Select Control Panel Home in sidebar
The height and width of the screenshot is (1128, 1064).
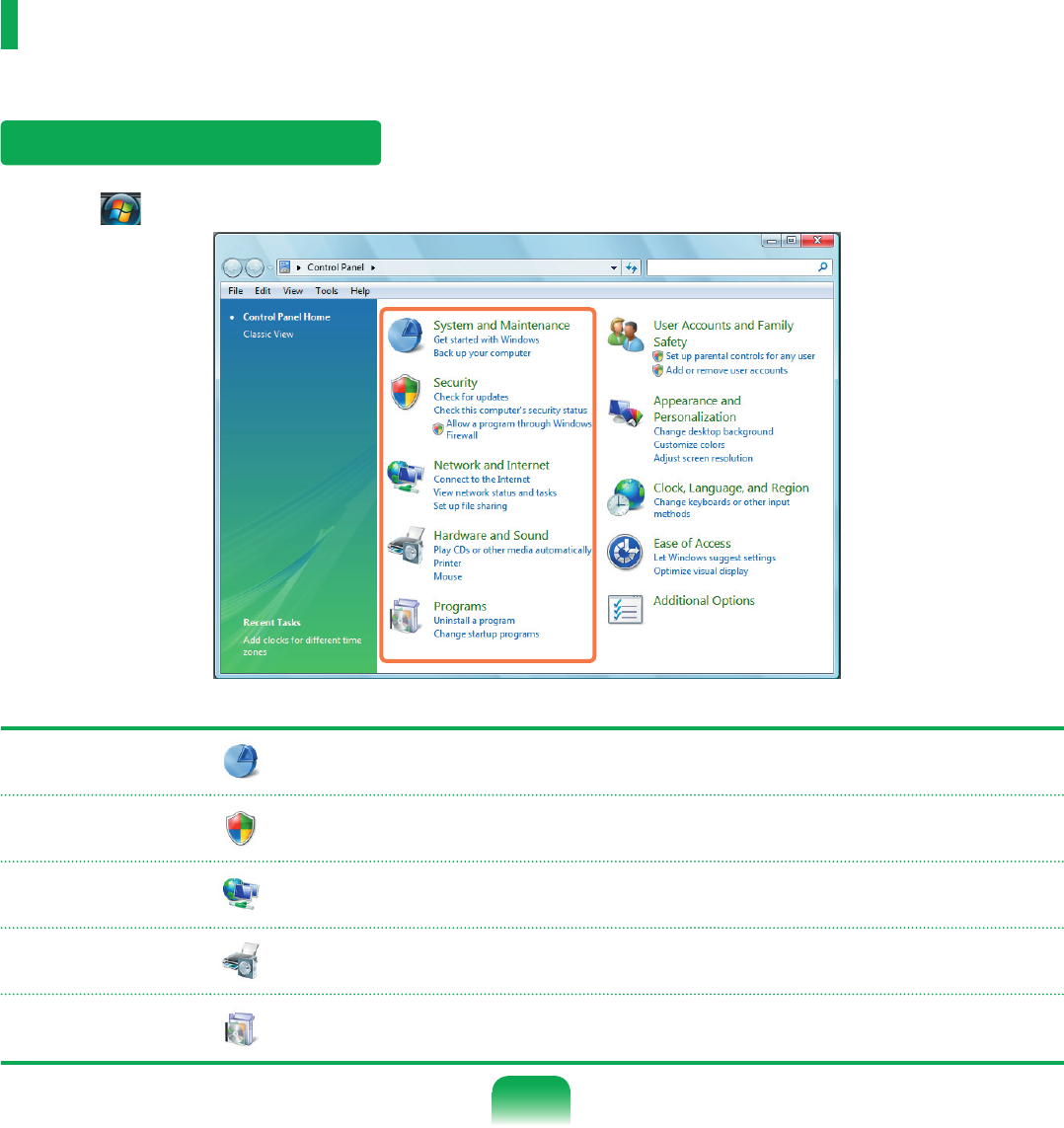(286, 317)
